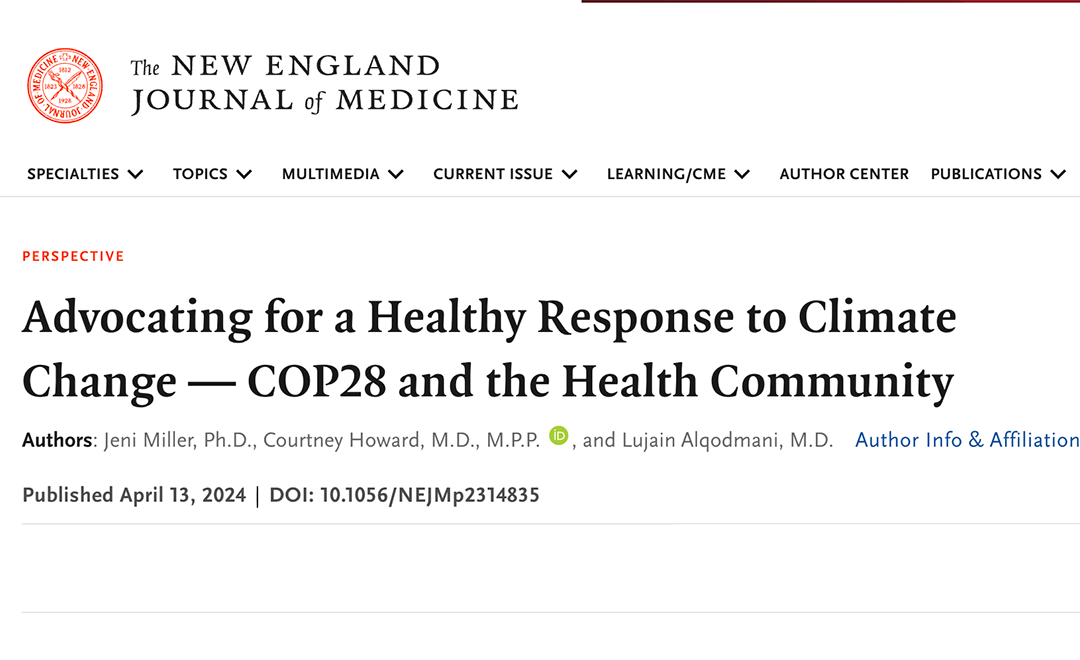Open the LEARNING/CME dropdown
Screen dimensions: 1080x660
tap(743, 173)
